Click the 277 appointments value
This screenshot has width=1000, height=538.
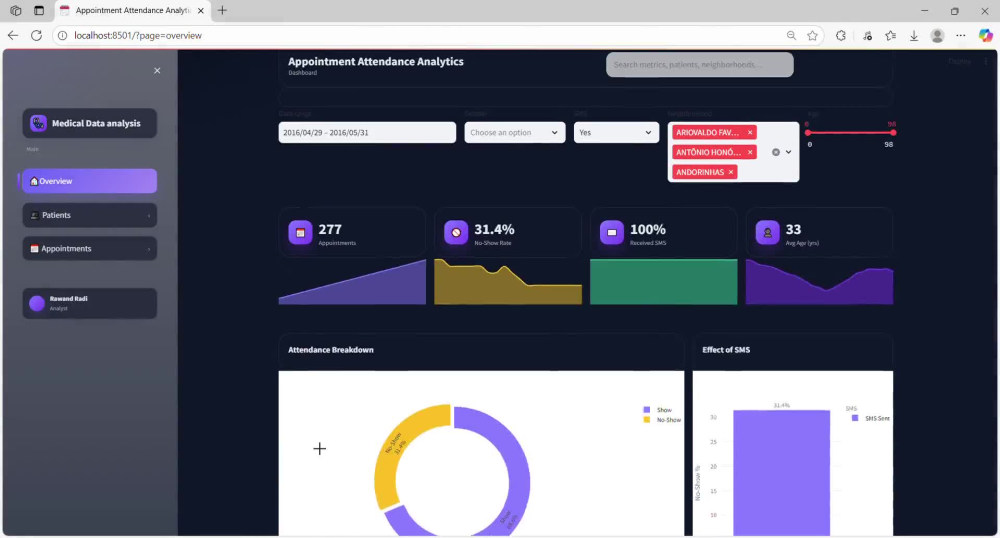click(x=330, y=229)
